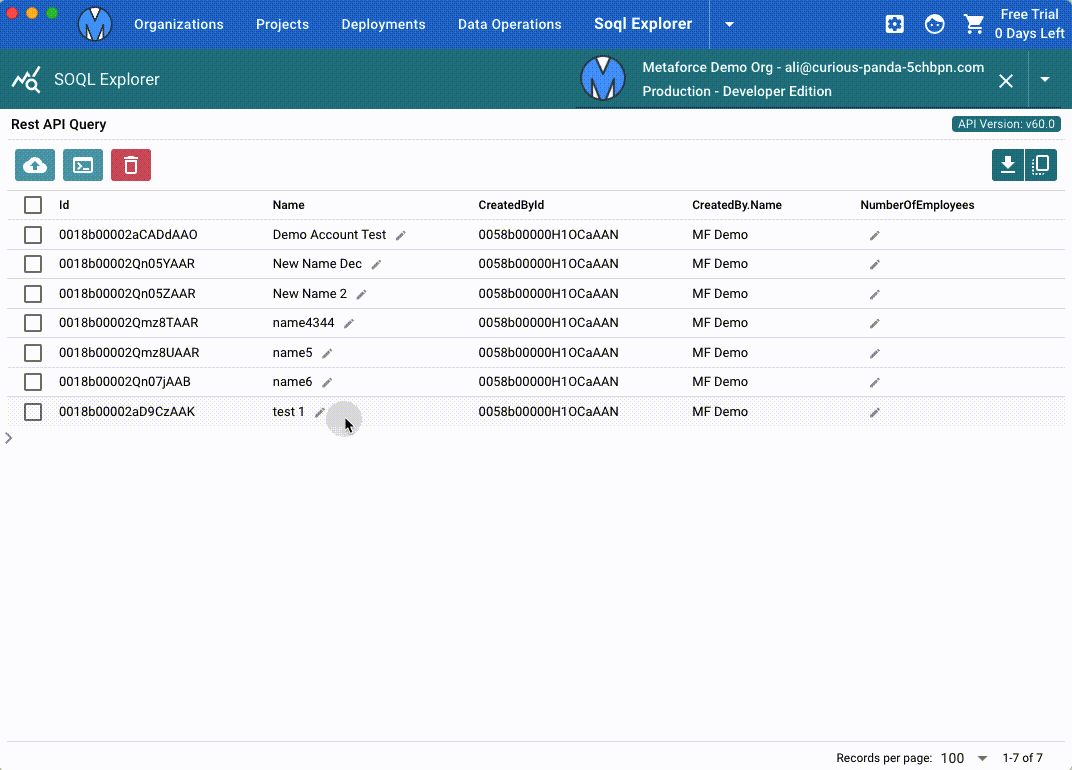Close the Metaforce Demo Org connection
1072x770 pixels.
(1006, 81)
